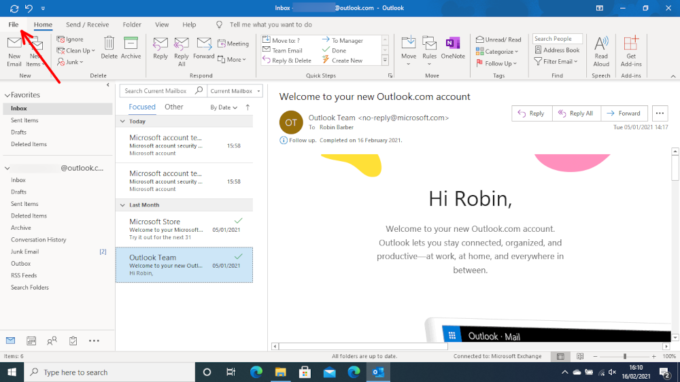Archive the selected message
Screen dimensions: 680x382
(x=131, y=48)
